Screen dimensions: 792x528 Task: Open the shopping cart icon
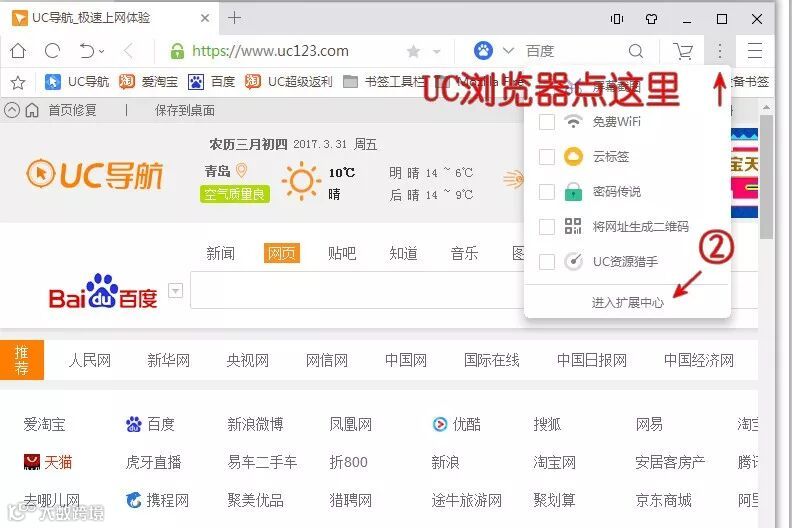pos(683,51)
